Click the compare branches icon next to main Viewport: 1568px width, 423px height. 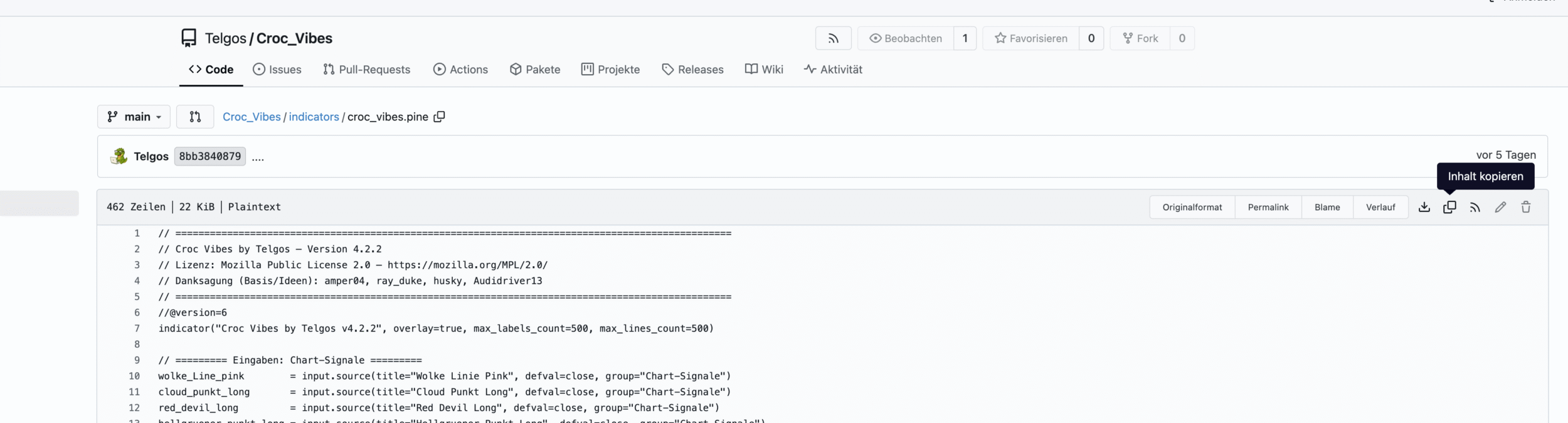click(195, 117)
